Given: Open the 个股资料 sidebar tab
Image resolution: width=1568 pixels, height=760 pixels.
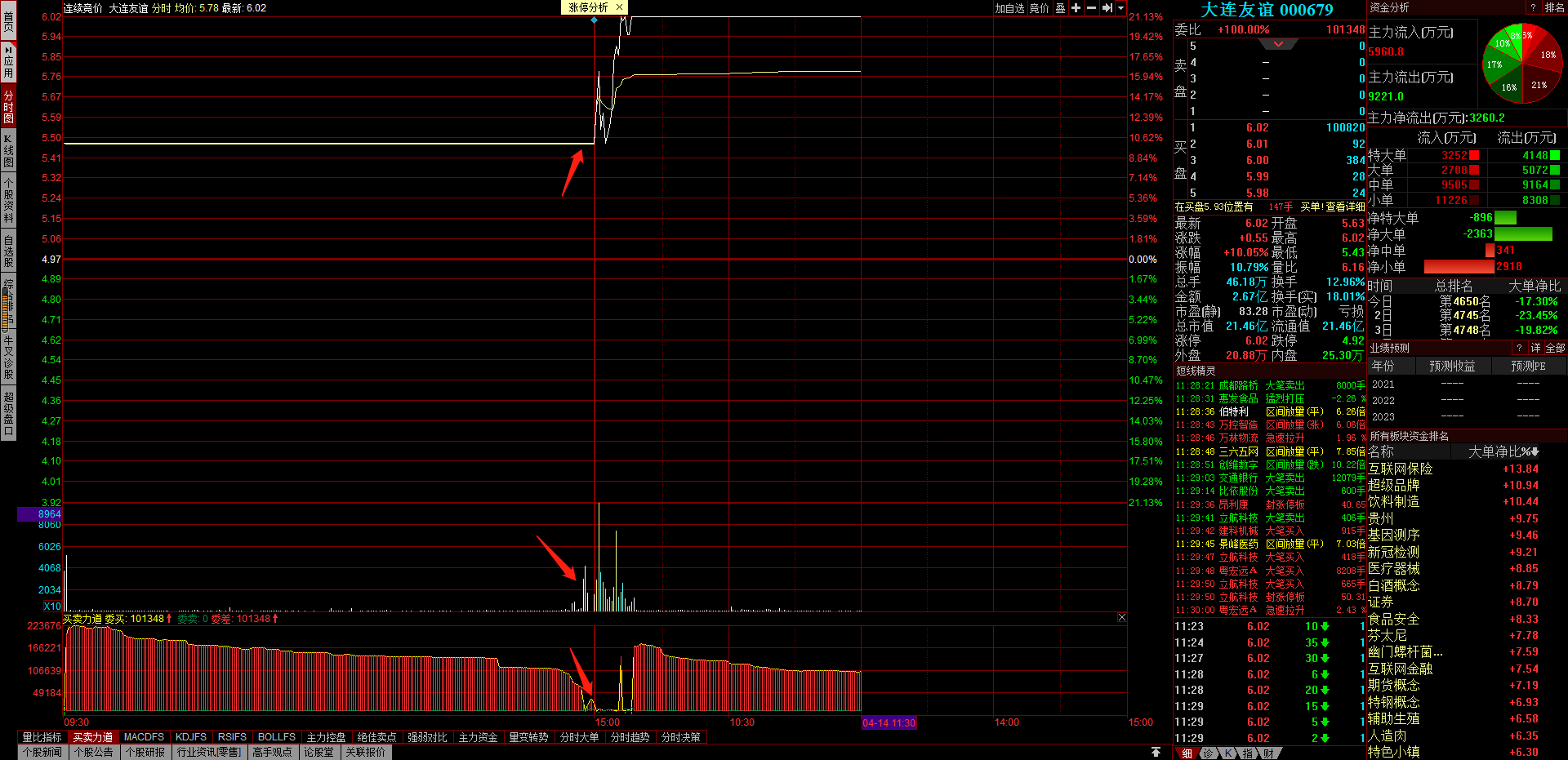Looking at the screenshot, I should tap(8, 200).
